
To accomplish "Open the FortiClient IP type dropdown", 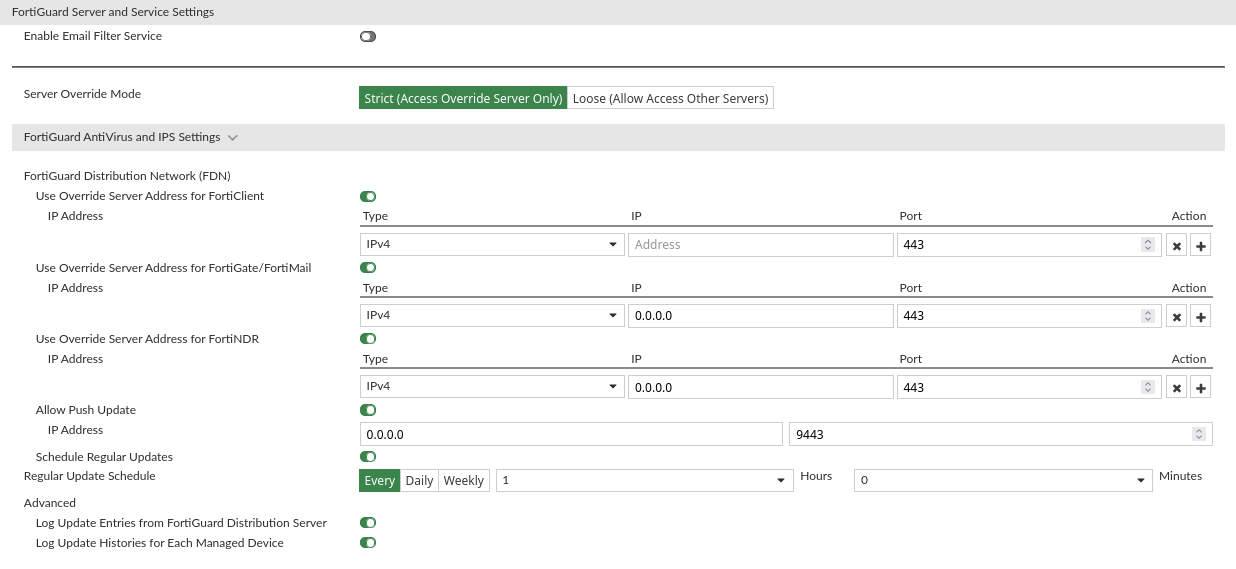I will 491,245.
